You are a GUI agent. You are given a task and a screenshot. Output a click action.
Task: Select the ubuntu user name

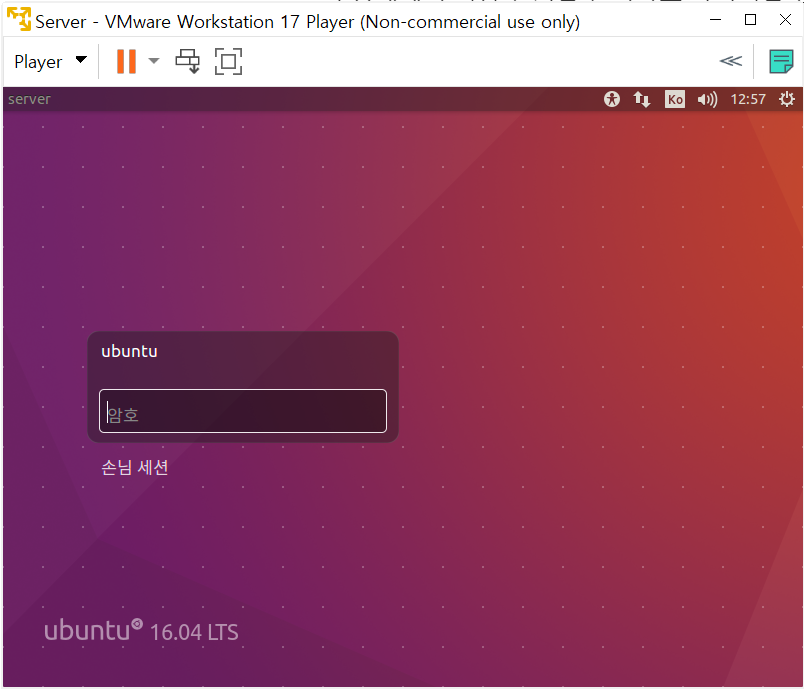pos(129,352)
